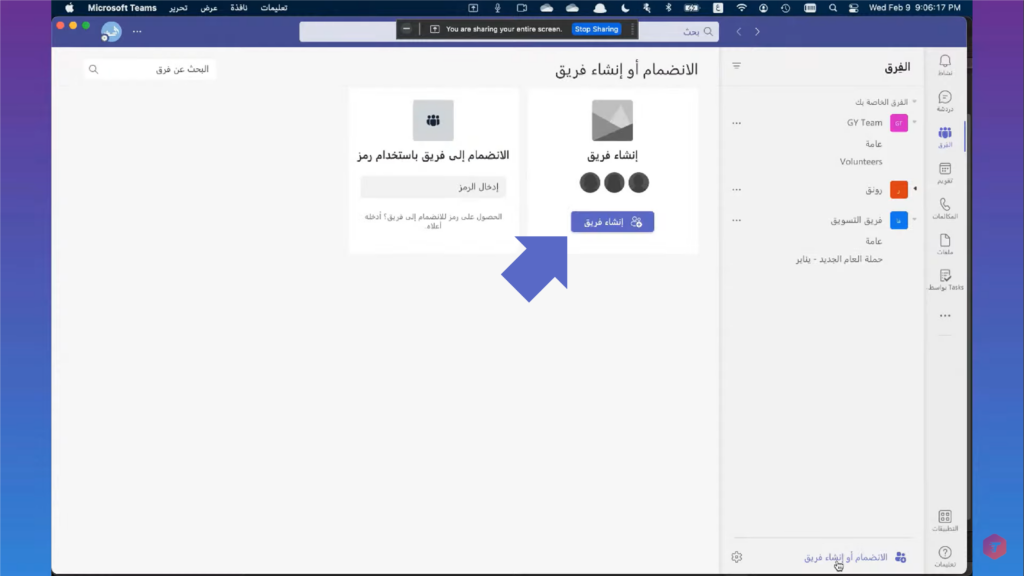Open the نافذة (Window) menu
This screenshot has width=1024, height=576.
[x=238, y=8]
